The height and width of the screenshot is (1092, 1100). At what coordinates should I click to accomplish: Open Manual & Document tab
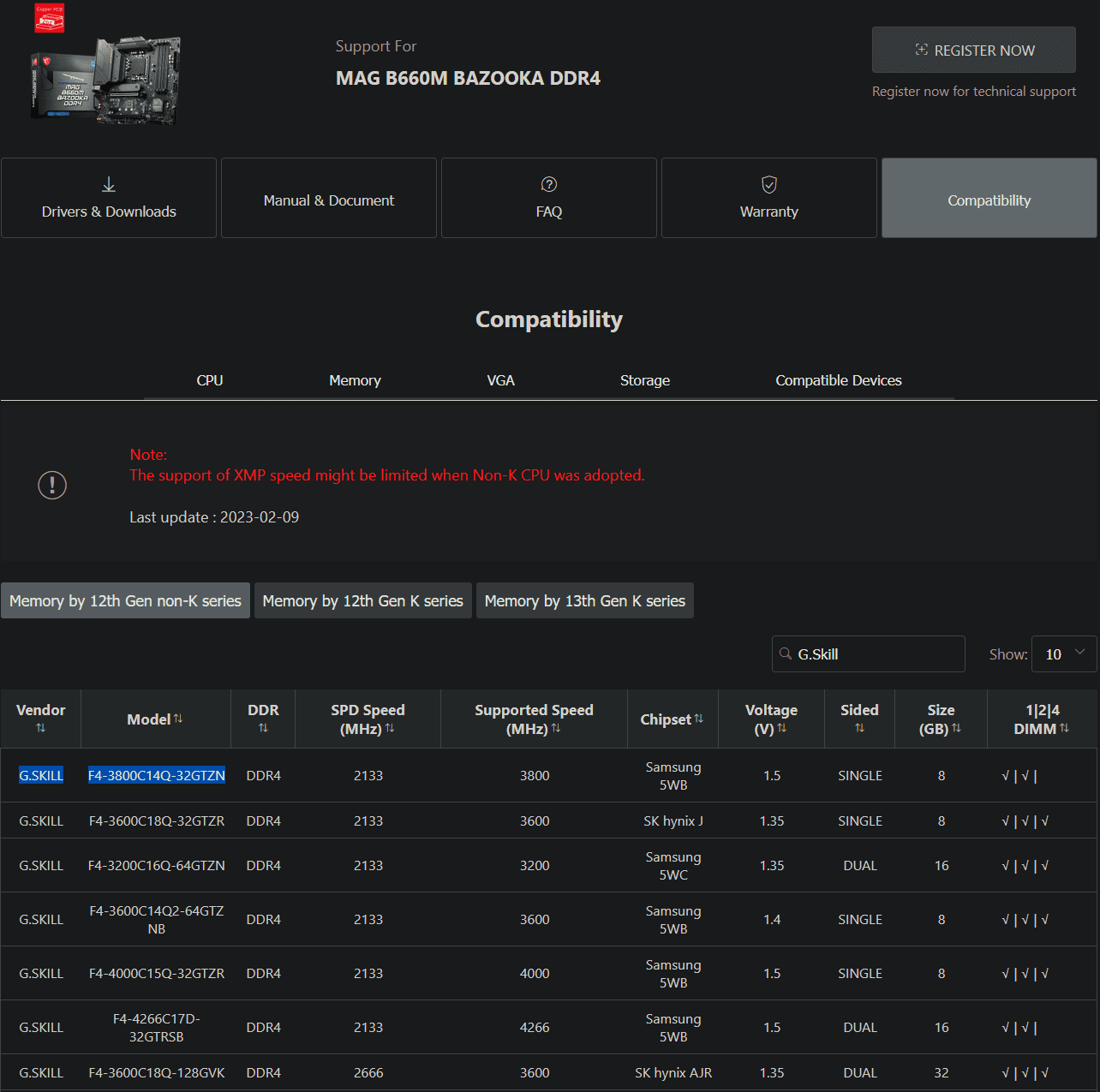point(329,198)
